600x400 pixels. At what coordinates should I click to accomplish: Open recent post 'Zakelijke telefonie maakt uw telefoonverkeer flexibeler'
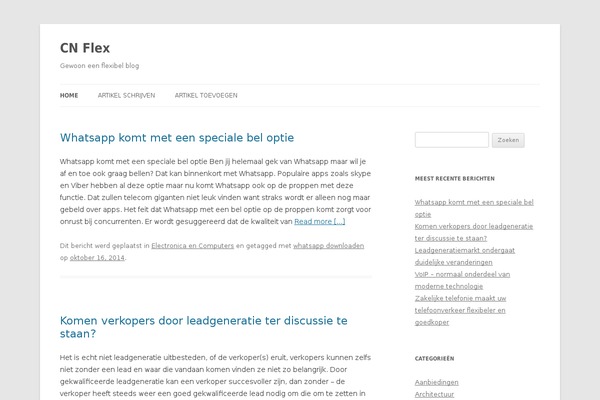[460, 310]
